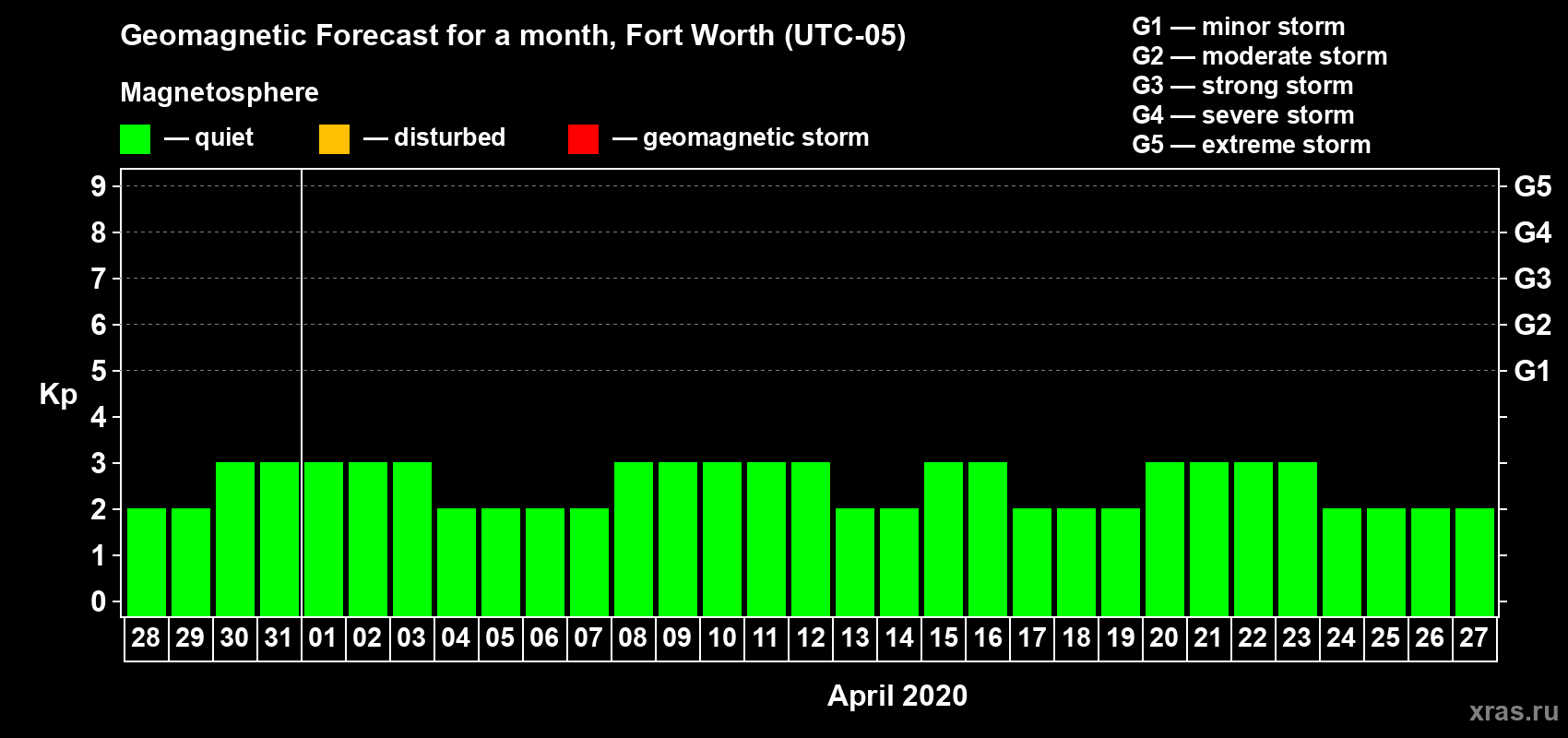Viewport: 1568px width, 738px height.
Task: Click the green bar above date 31
Action: pyautogui.click(x=279, y=539)
